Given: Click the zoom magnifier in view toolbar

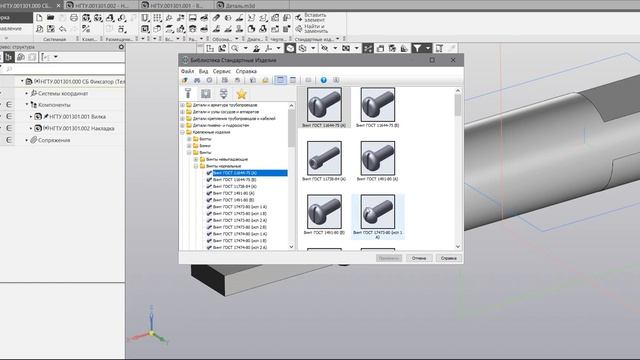Looking at the screenshot, I should (235, 49).
